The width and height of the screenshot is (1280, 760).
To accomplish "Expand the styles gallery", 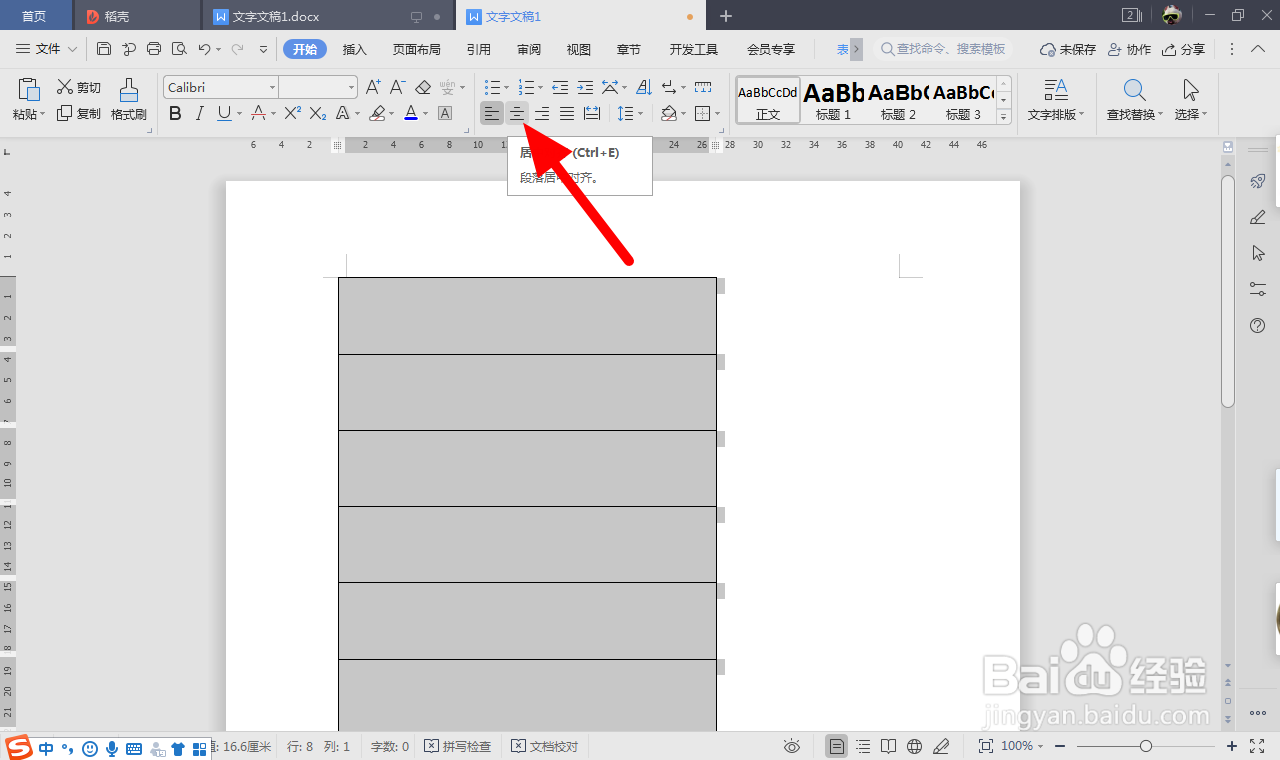I will (1004, 115).
